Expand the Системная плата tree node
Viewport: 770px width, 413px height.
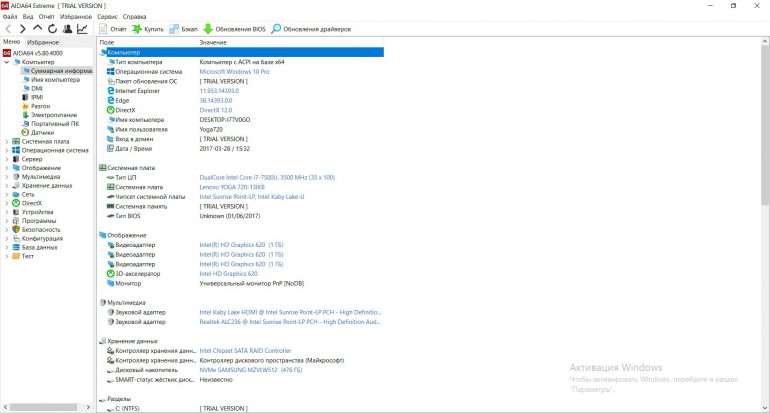click(x=6, y=141)
